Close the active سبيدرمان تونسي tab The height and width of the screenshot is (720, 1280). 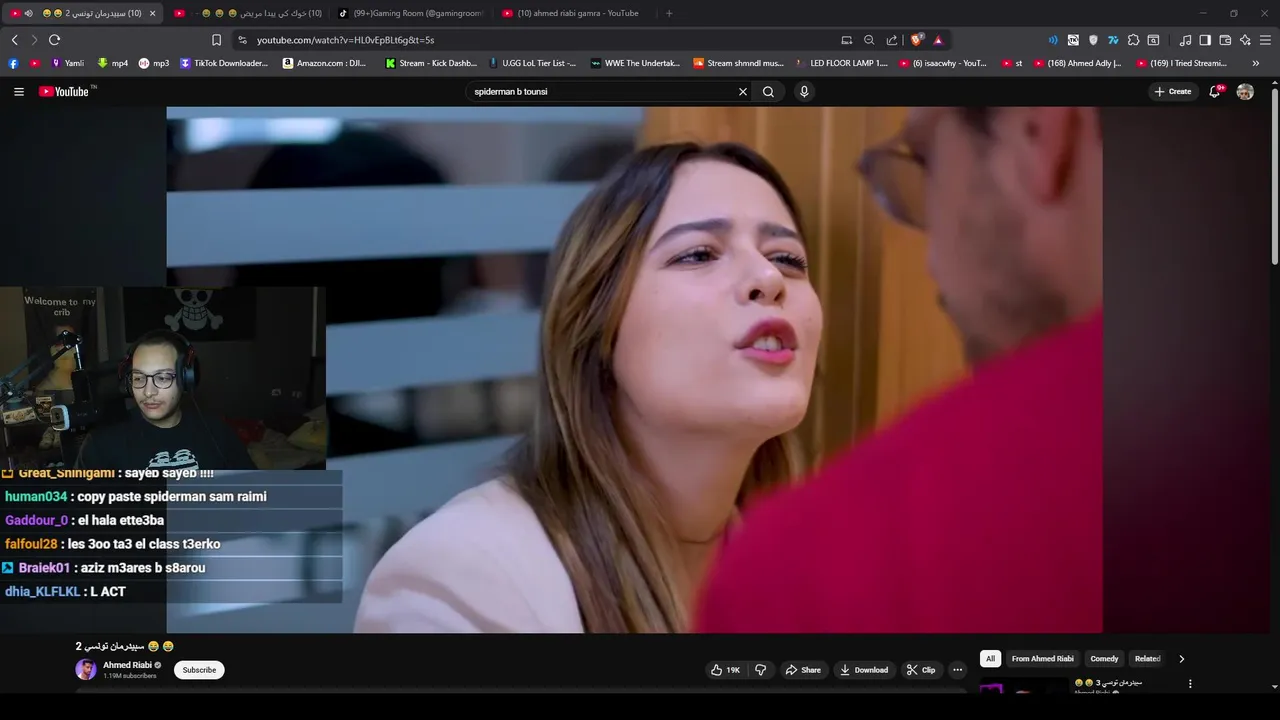point(152,13)
